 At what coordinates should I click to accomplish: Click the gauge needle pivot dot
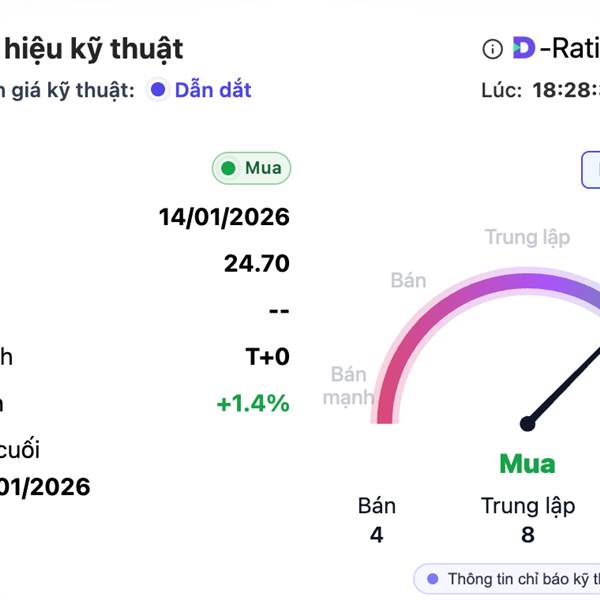[528, 423]
